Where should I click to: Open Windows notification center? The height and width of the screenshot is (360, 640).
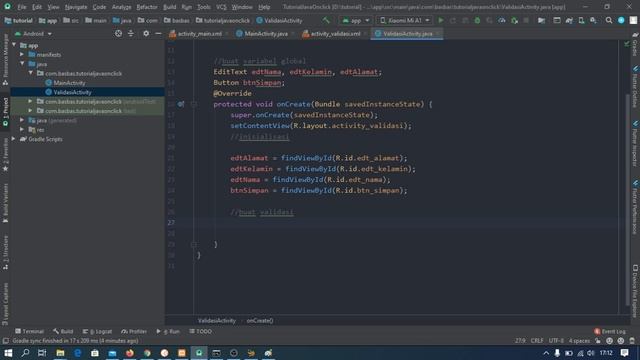click(x=624, y=353)
